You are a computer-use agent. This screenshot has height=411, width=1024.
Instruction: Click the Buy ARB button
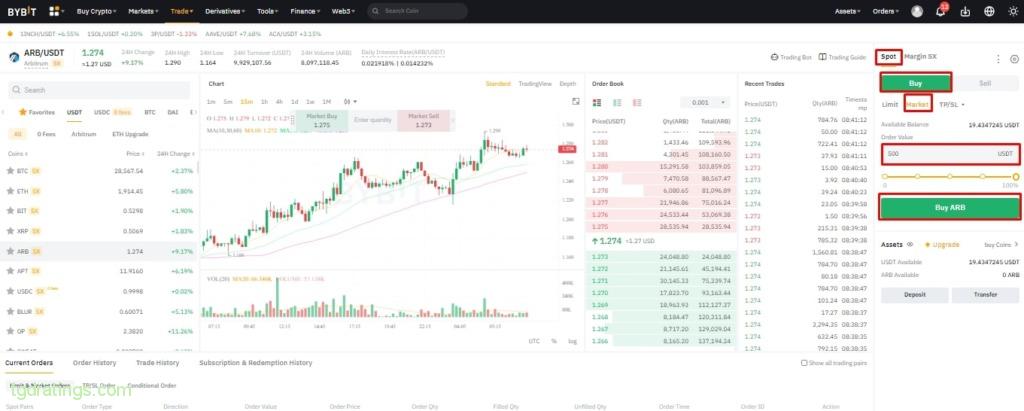950,208
